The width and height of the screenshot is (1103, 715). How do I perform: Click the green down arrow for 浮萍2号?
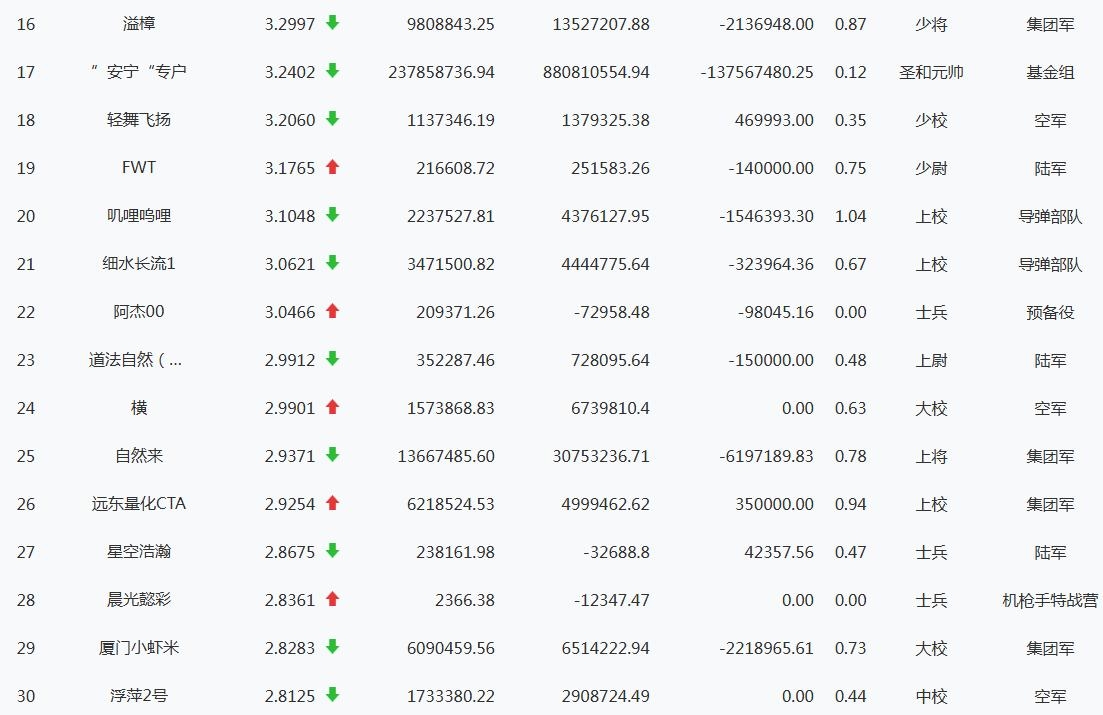(333, 695)
